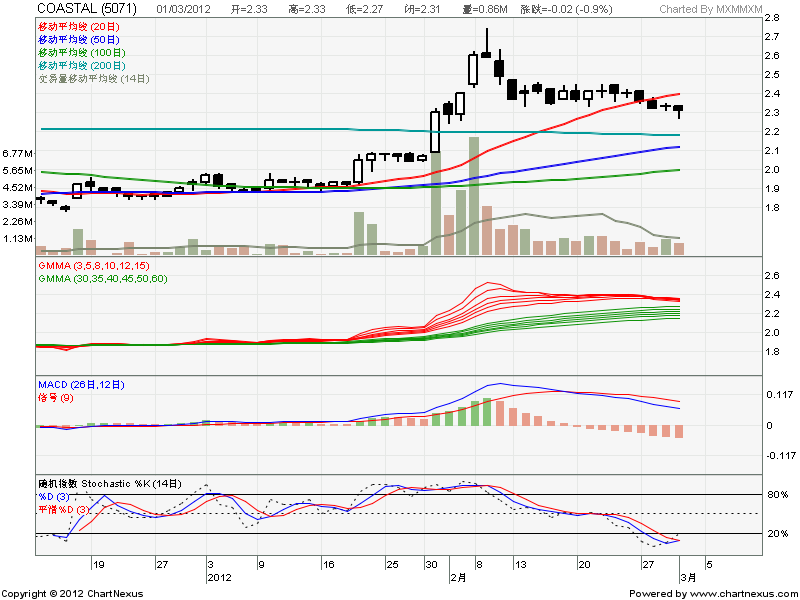The image size is (800, 600).
Task: Select the MACD (26日,12日) indicator label
Action: 82,384
